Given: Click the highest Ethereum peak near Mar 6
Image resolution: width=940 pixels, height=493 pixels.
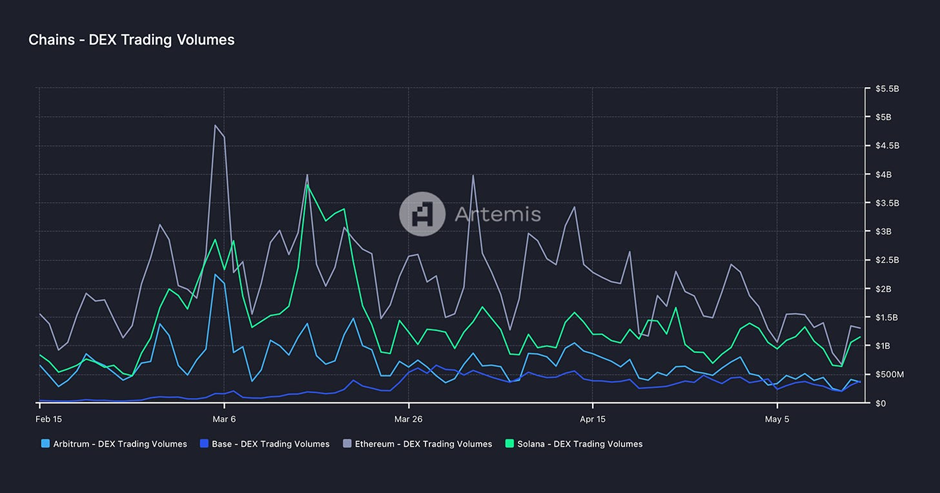Looking at the screenshot, I should 215,125.
